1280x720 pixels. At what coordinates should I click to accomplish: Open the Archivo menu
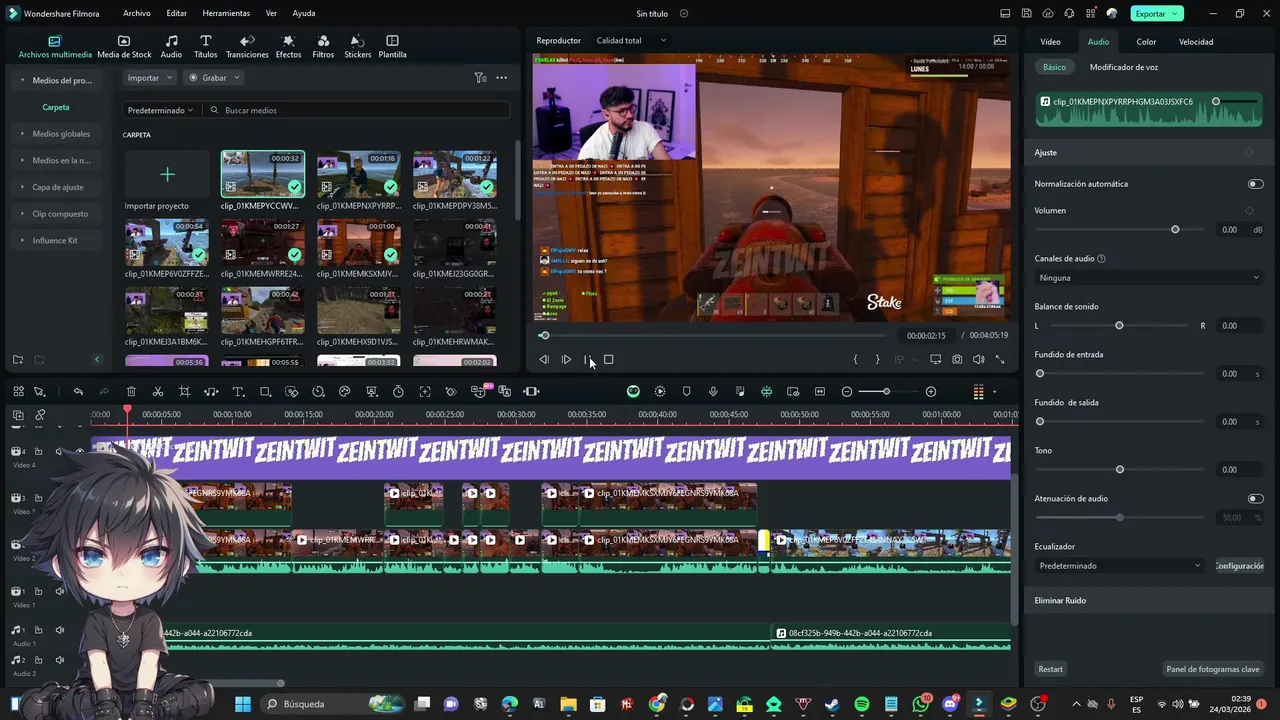pos(137,13)
